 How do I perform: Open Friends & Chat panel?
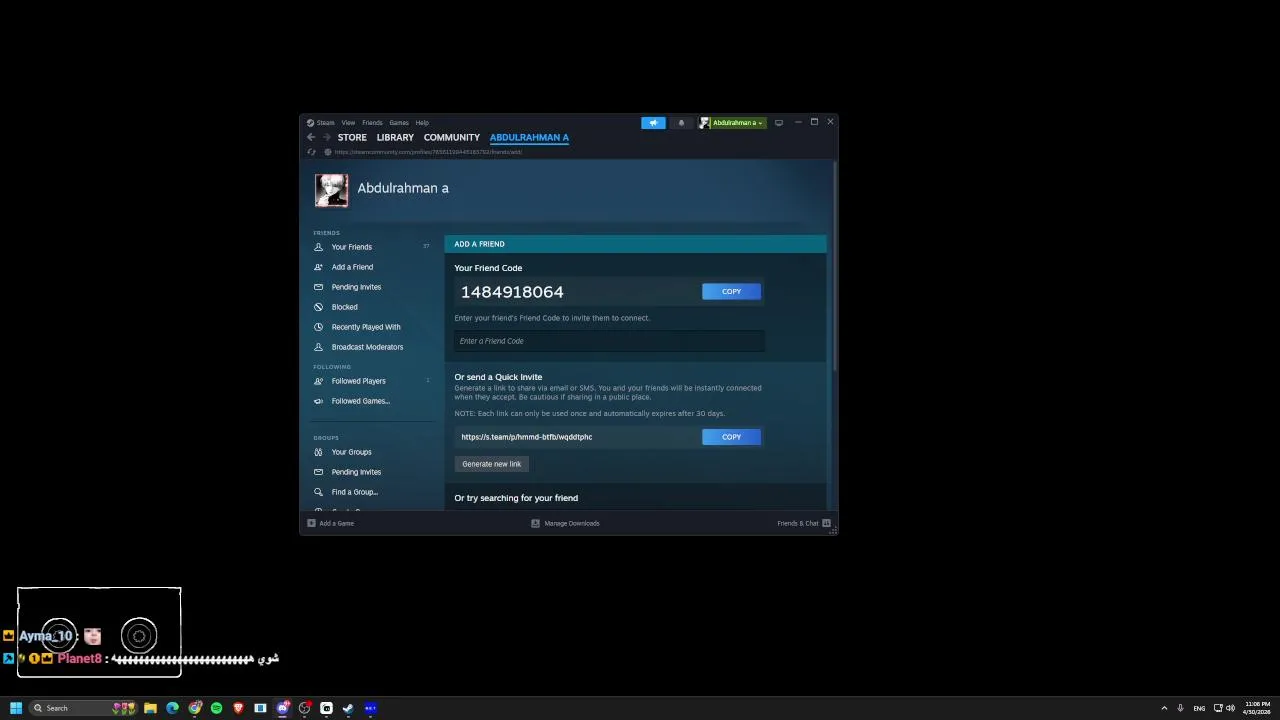(804, 523)
